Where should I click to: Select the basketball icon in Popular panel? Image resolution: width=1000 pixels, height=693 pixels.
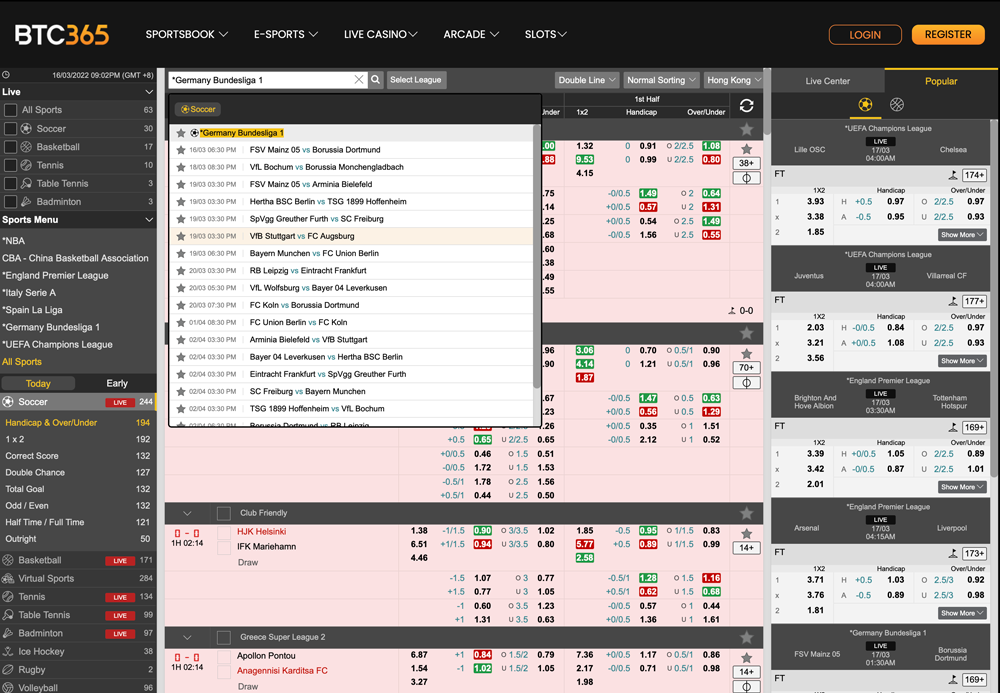tap(897, 105)
